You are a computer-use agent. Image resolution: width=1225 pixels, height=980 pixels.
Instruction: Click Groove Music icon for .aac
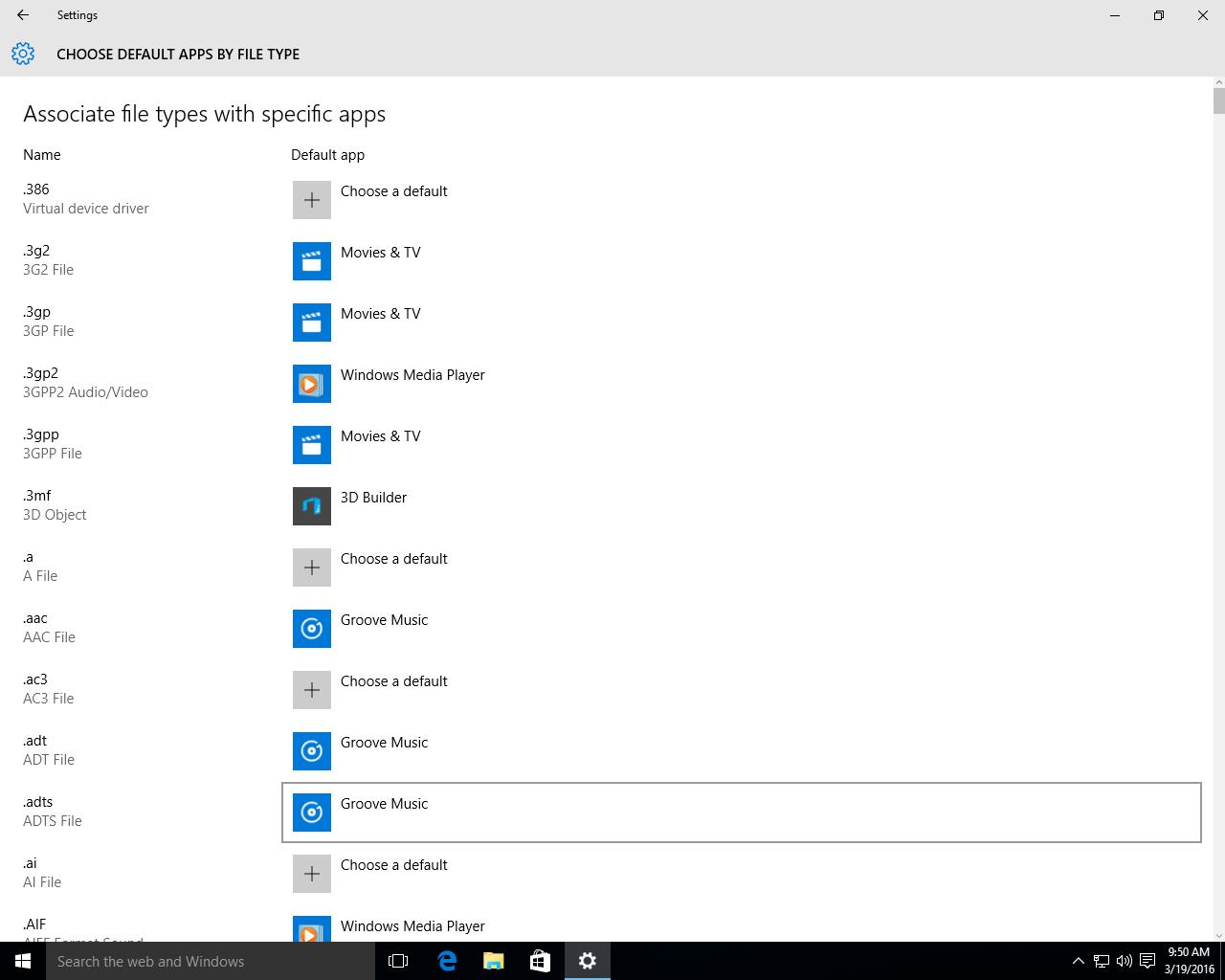point(312,629)
